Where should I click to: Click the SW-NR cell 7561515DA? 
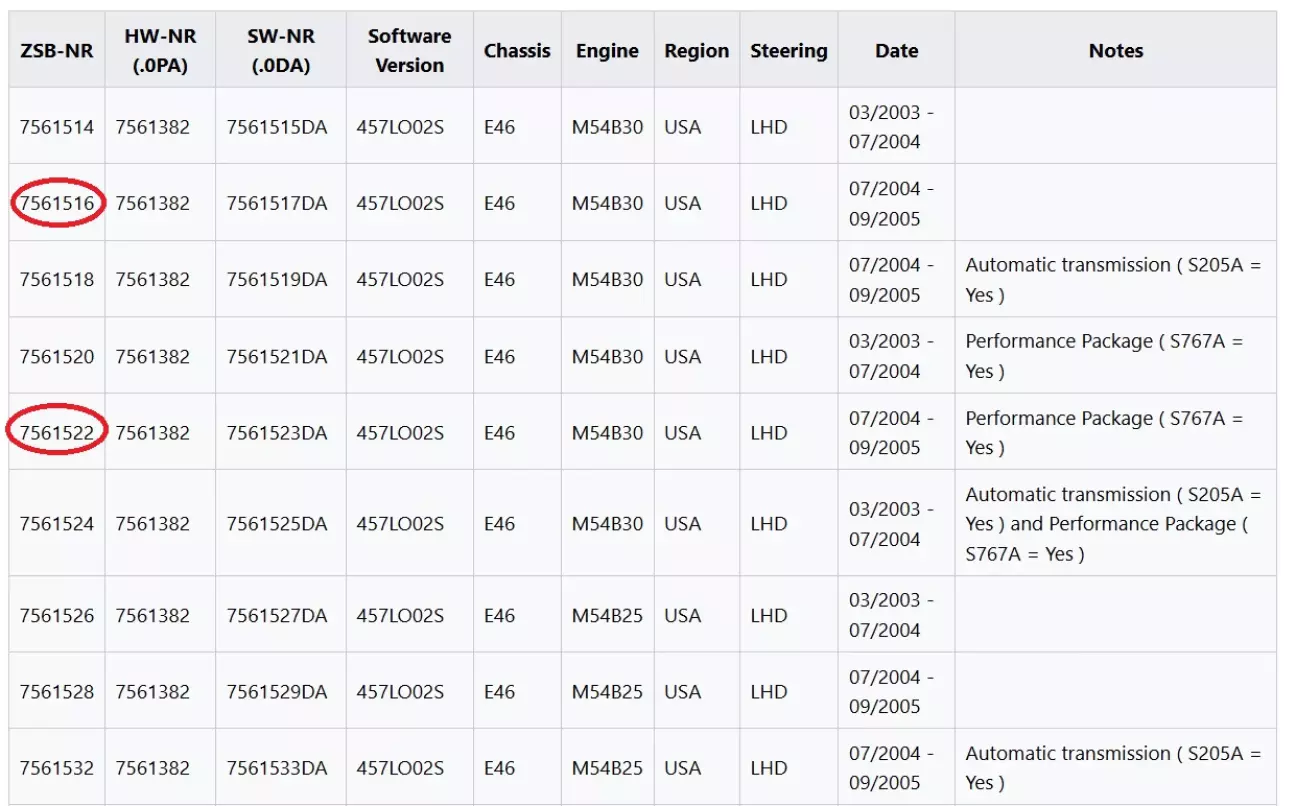pos(277,128)
